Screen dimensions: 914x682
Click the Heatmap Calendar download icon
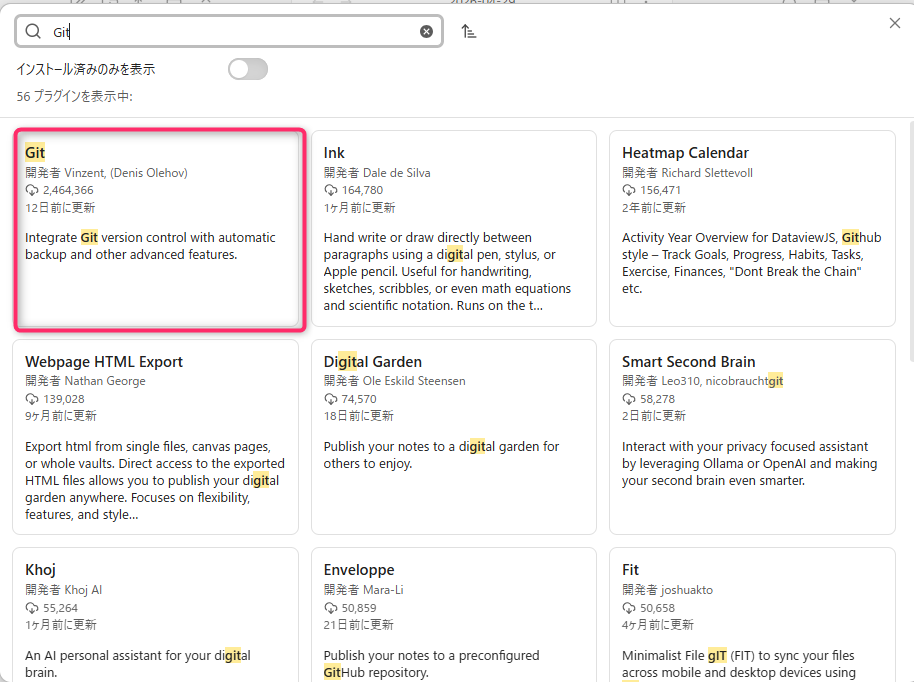[x=629, y=190]
